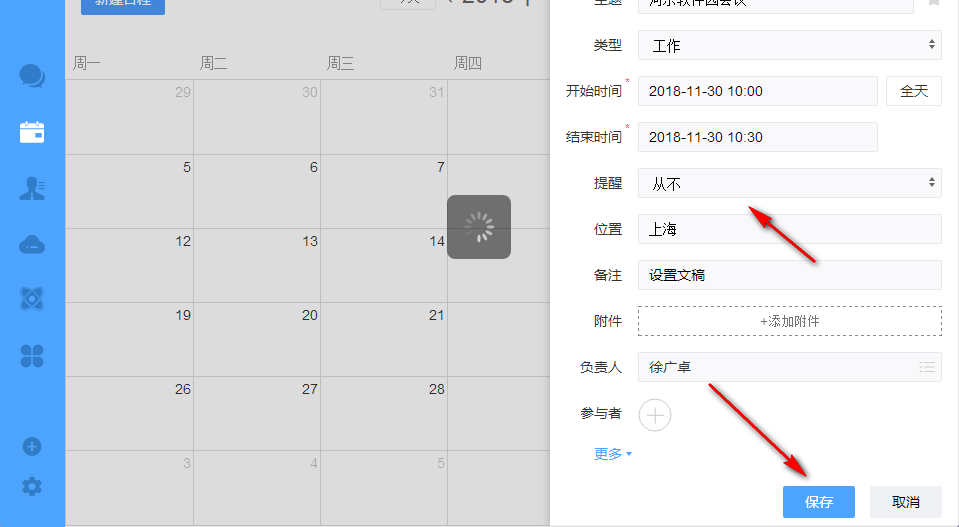Open the chat messages sidebar icon
This screenshot has width=959, height=527.
(x=32, y=76)
